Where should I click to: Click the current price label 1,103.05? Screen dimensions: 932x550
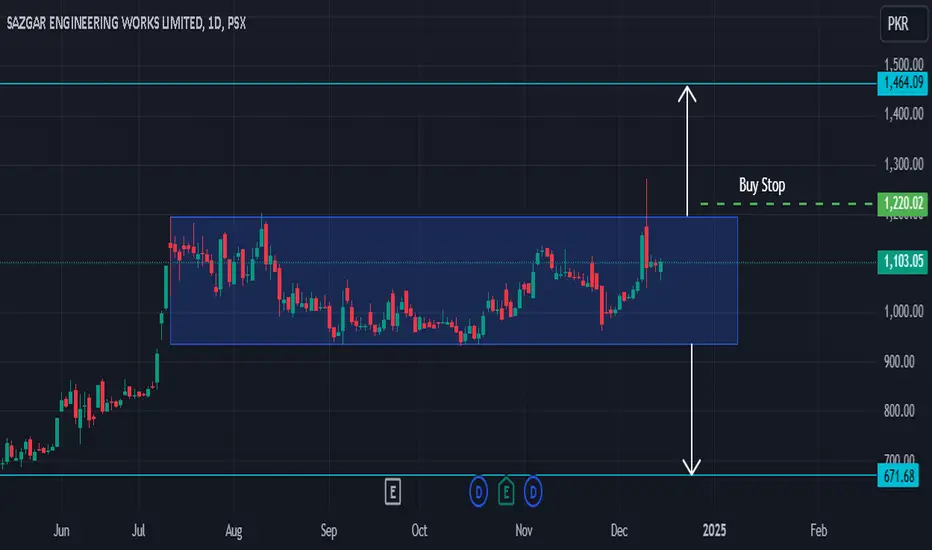click(902, 261)
